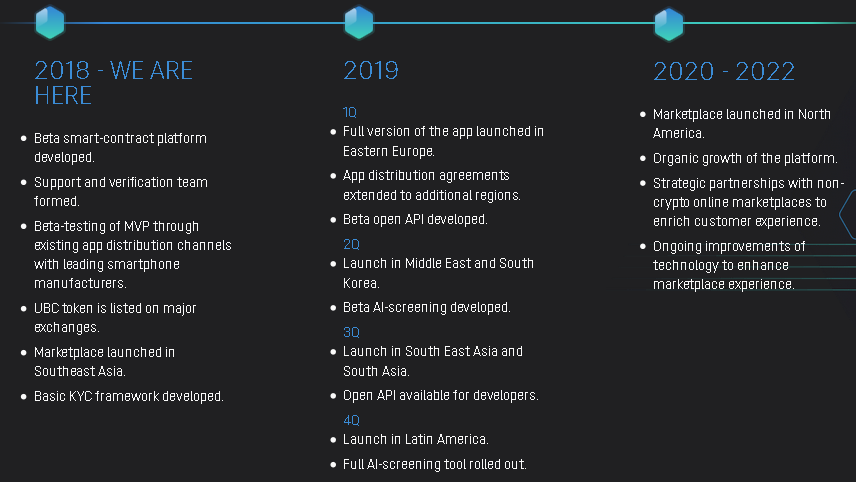Select the '2018 - WE ARE HERE' heading
The image size is (856, 482).
(114, 83)
